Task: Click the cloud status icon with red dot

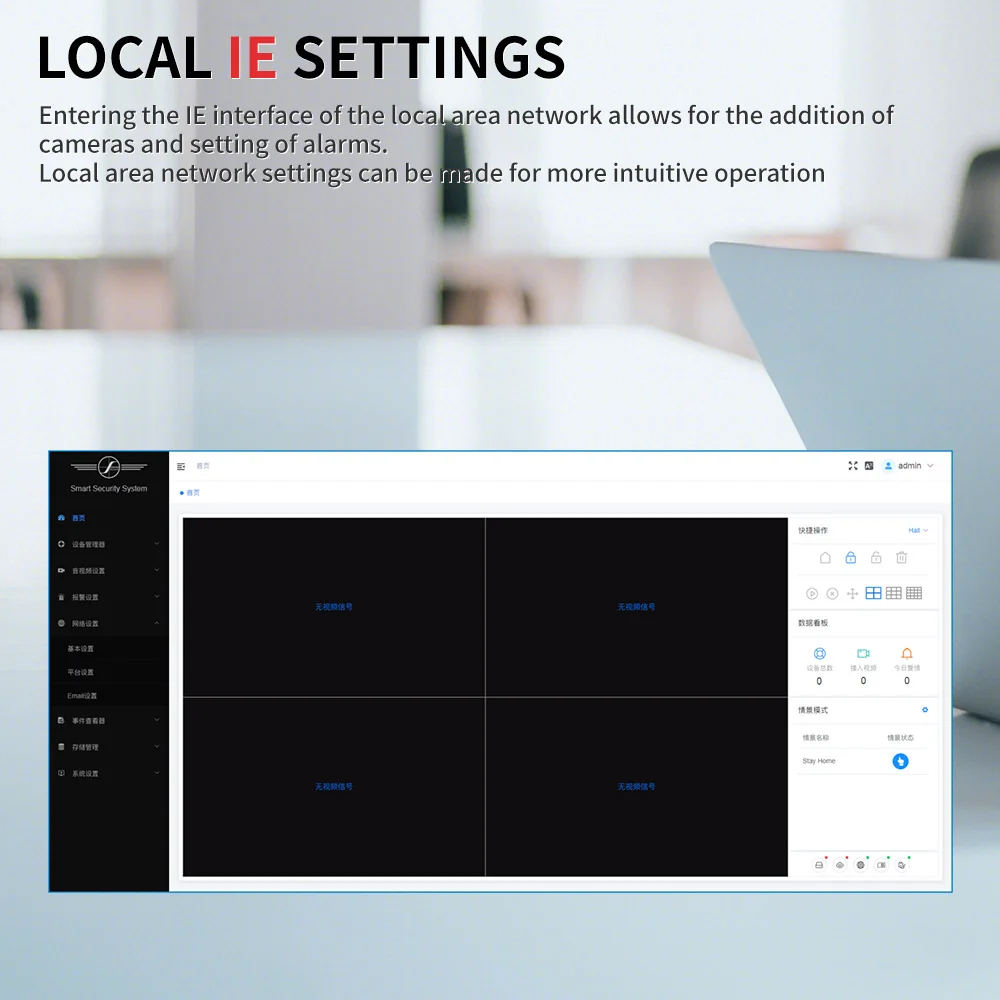Action: coord(840,865)
